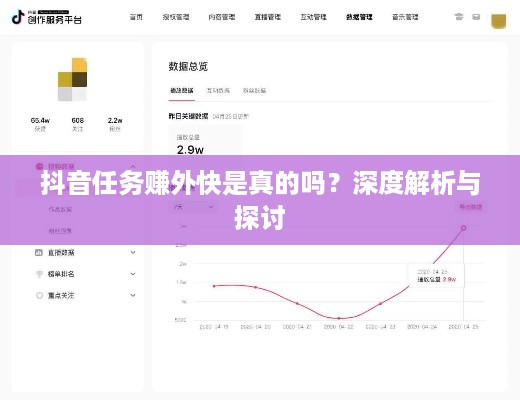Open the 作品数据 sidebar item
The height and width of the screenshot is (400, 520).
[60, 210]
